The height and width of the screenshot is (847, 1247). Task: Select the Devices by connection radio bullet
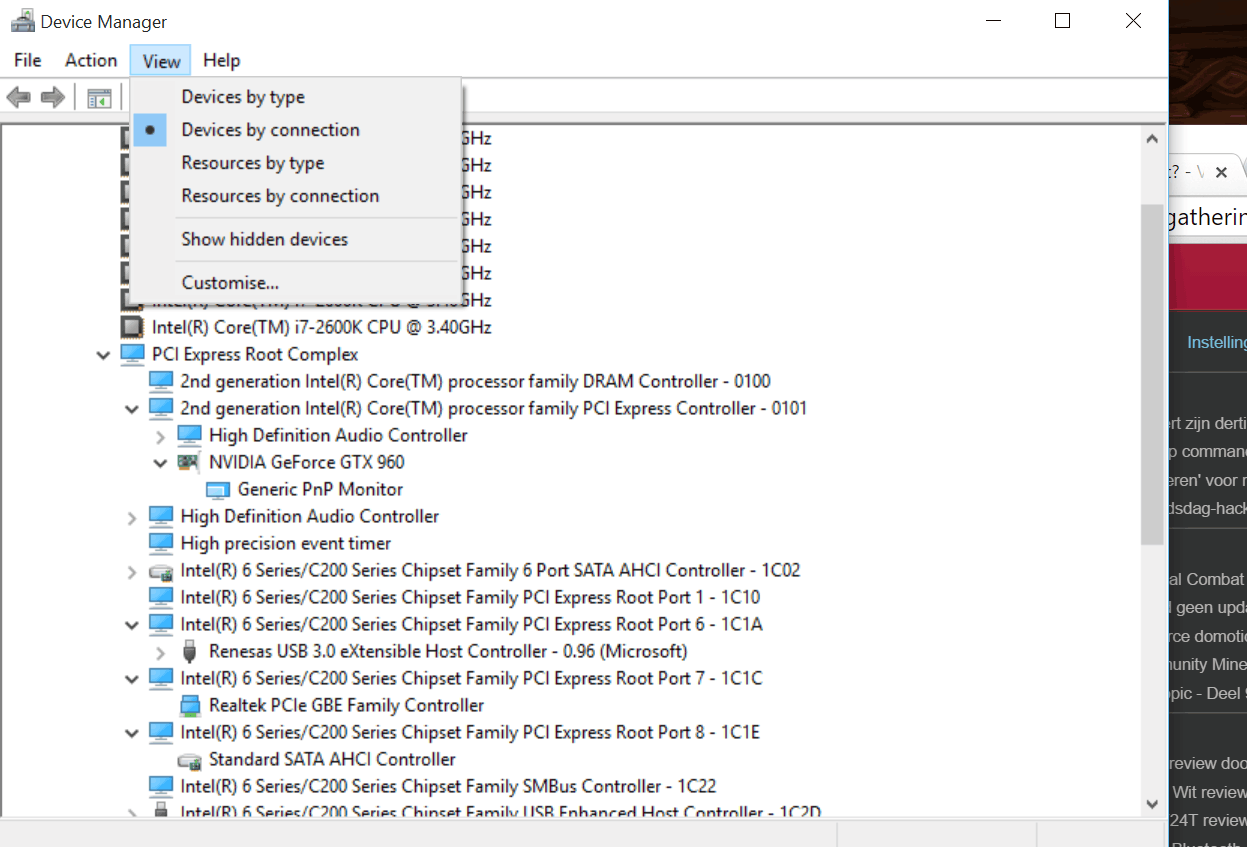150,130
